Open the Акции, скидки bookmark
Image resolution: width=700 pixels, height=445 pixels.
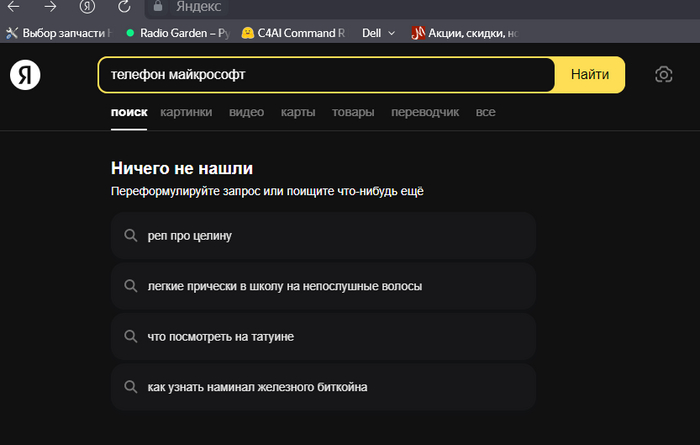465,33
